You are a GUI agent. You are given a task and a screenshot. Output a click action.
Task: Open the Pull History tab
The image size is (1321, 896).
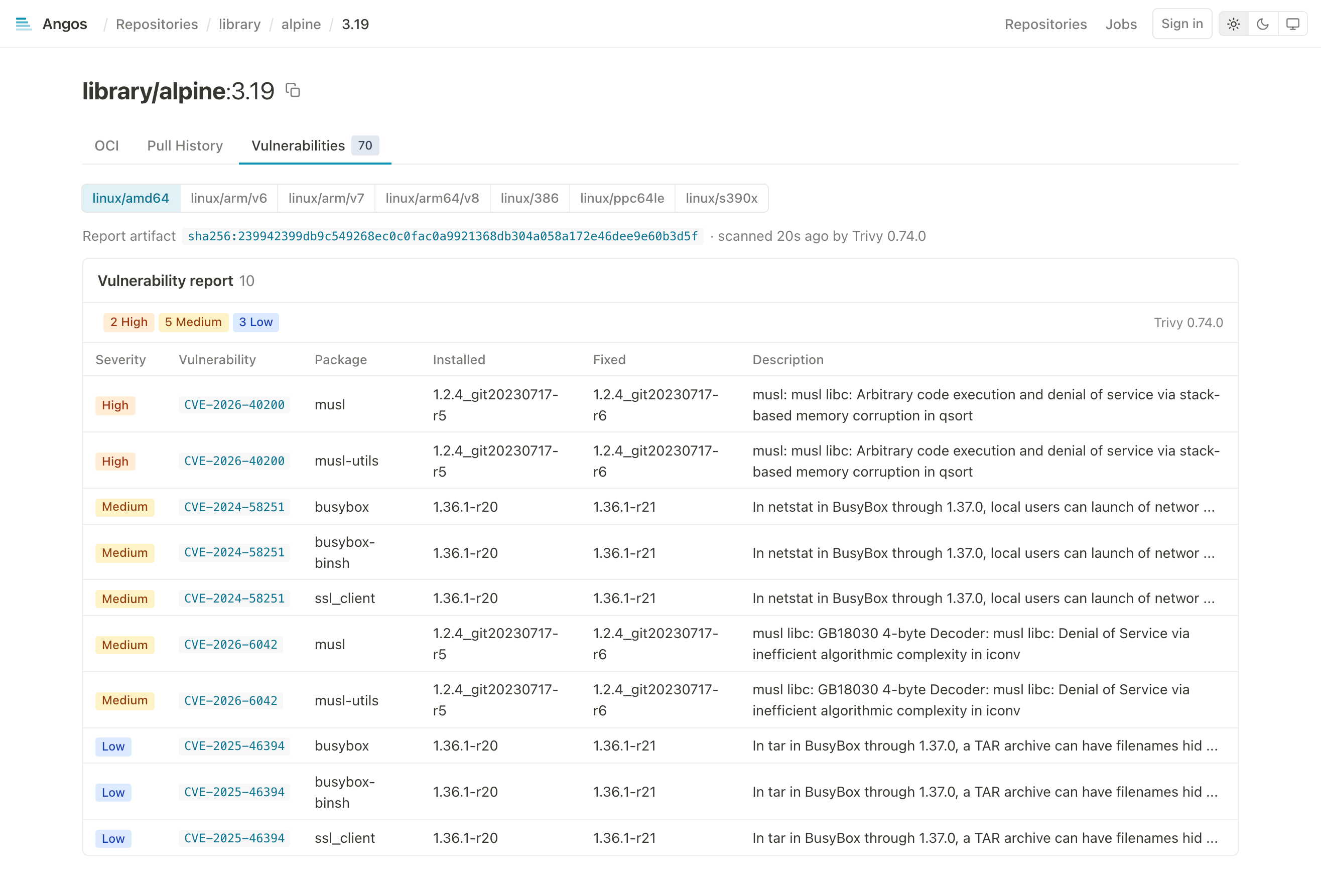tap(185, 145)
